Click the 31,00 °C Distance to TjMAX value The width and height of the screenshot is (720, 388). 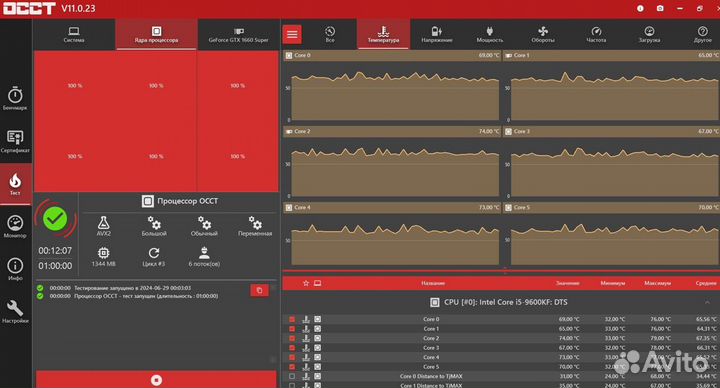point(569,376)
